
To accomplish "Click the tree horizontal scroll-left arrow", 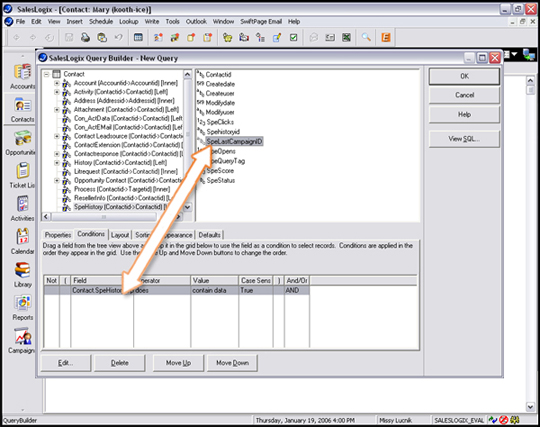I will (46, 216).
